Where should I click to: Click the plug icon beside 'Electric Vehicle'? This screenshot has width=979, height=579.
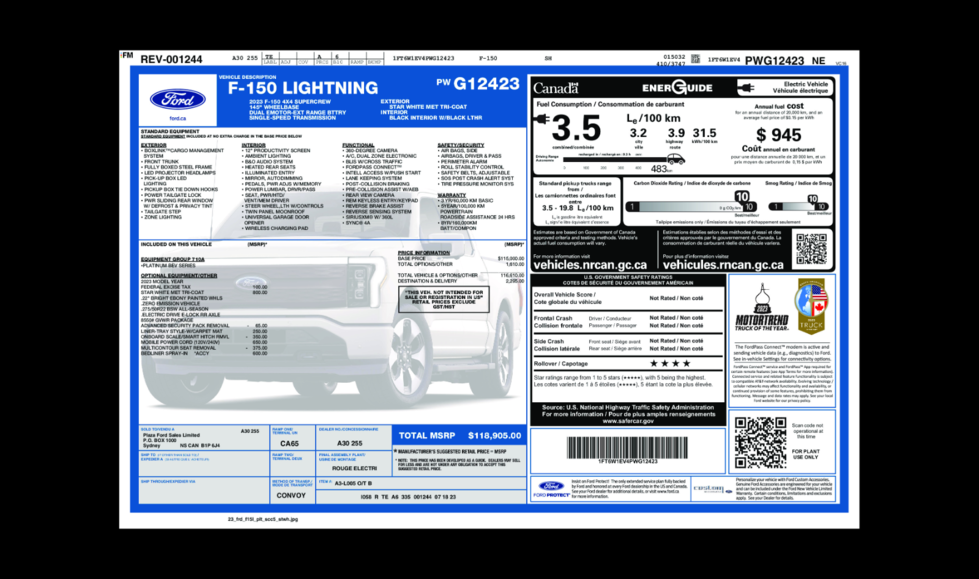[745, 87]
